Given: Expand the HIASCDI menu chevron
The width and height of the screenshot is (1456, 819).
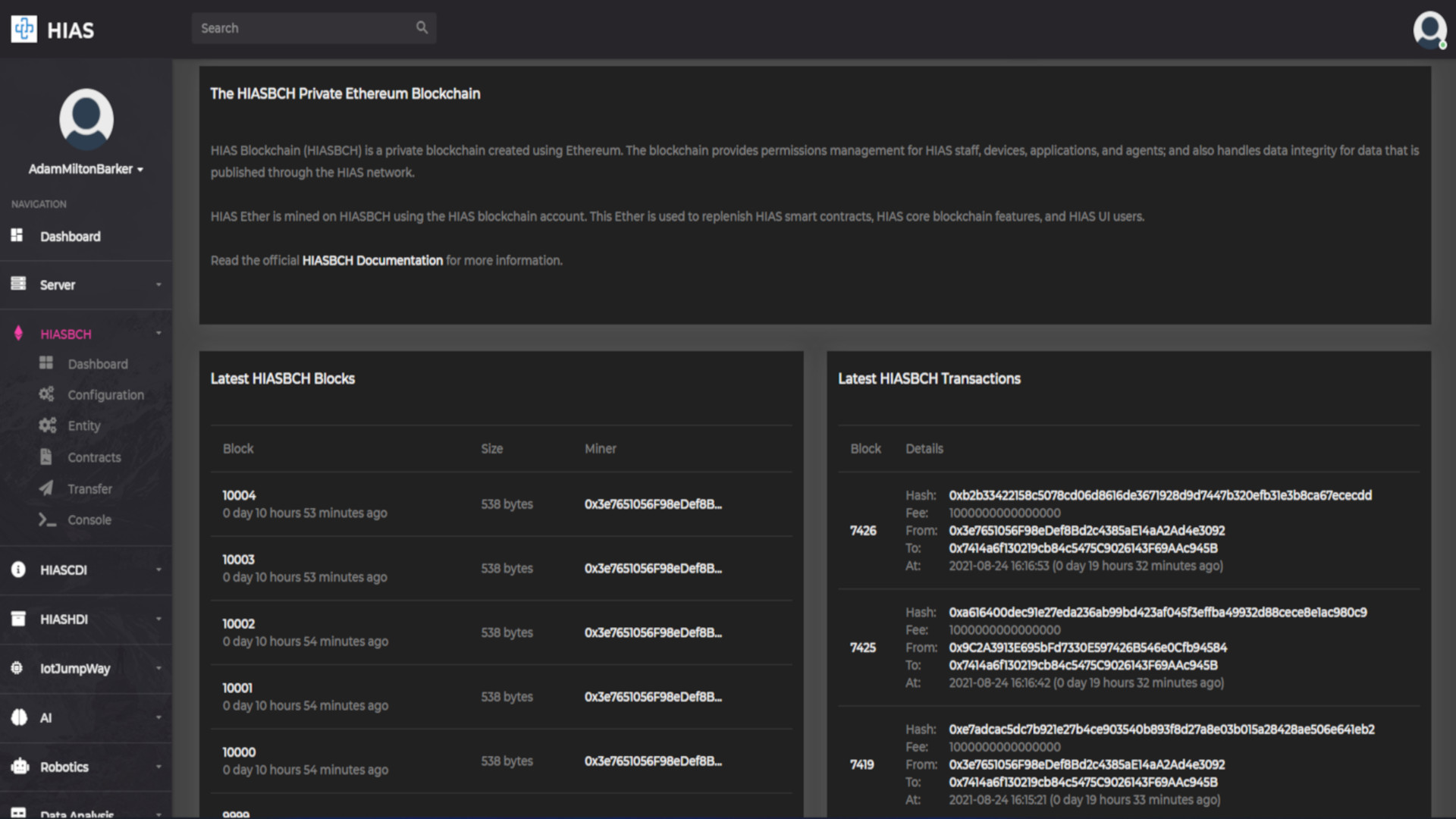Looking at the screenshot, I should [158, 570].
